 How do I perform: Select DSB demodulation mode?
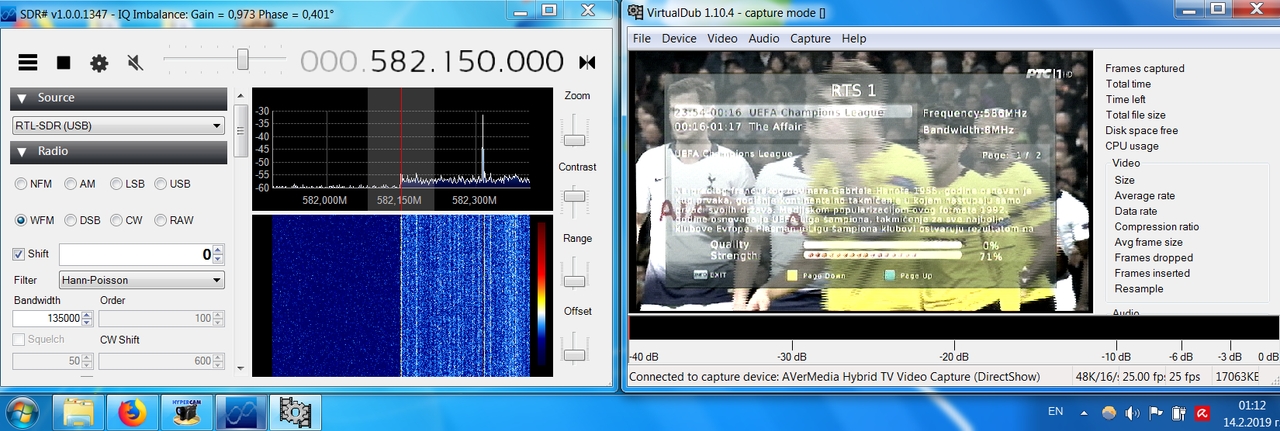click(82, 220)
